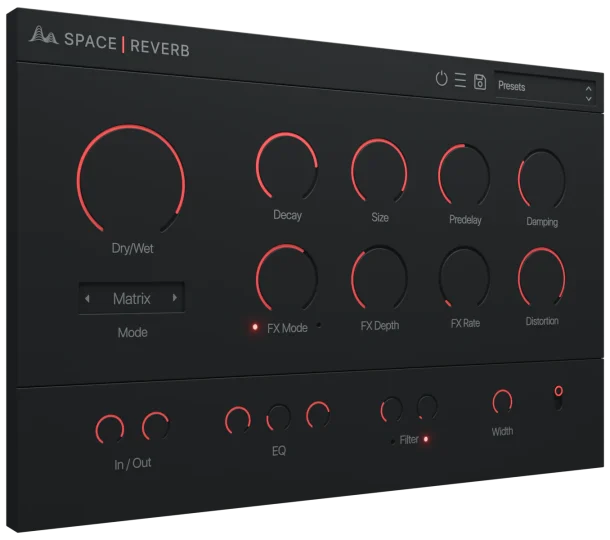Image resolution: width=610 pixels, height=540 pixels.
Task: Switch to previous Mode with left arrow
Action: click(87, 298)
